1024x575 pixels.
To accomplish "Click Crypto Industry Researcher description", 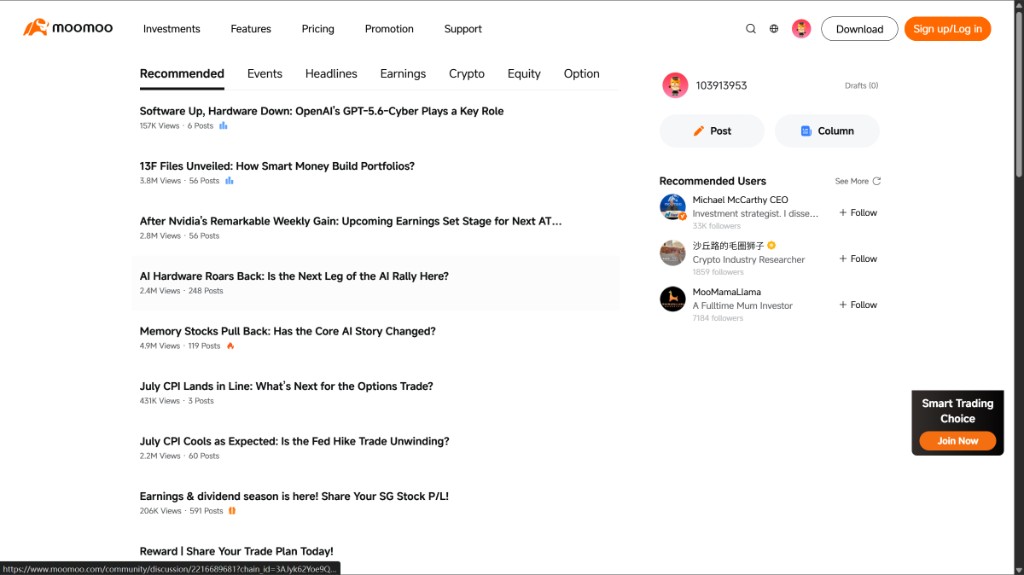I will coord(748,259).
